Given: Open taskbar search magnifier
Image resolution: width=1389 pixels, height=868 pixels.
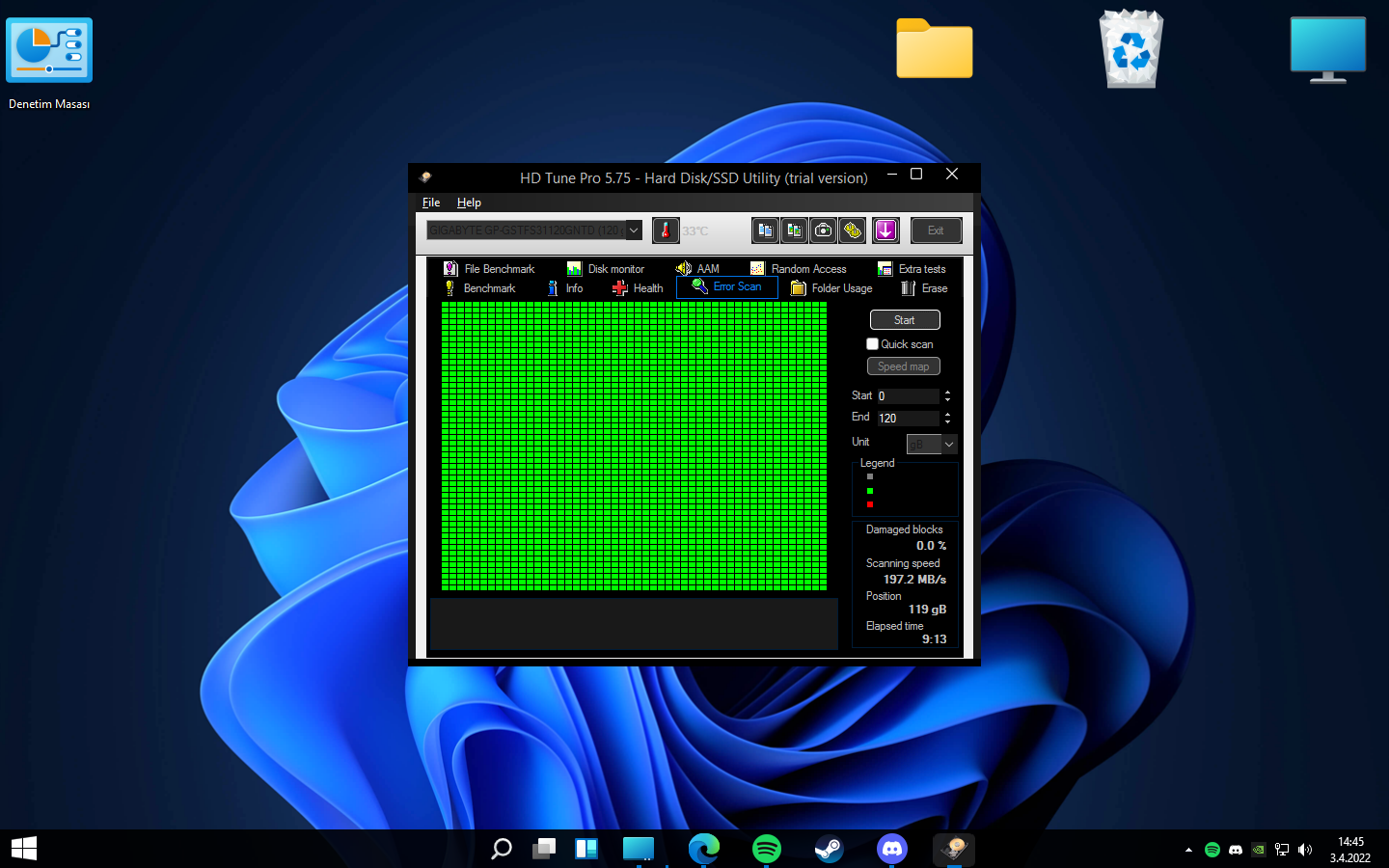Looking at the screenshot, I should (502, 849).
